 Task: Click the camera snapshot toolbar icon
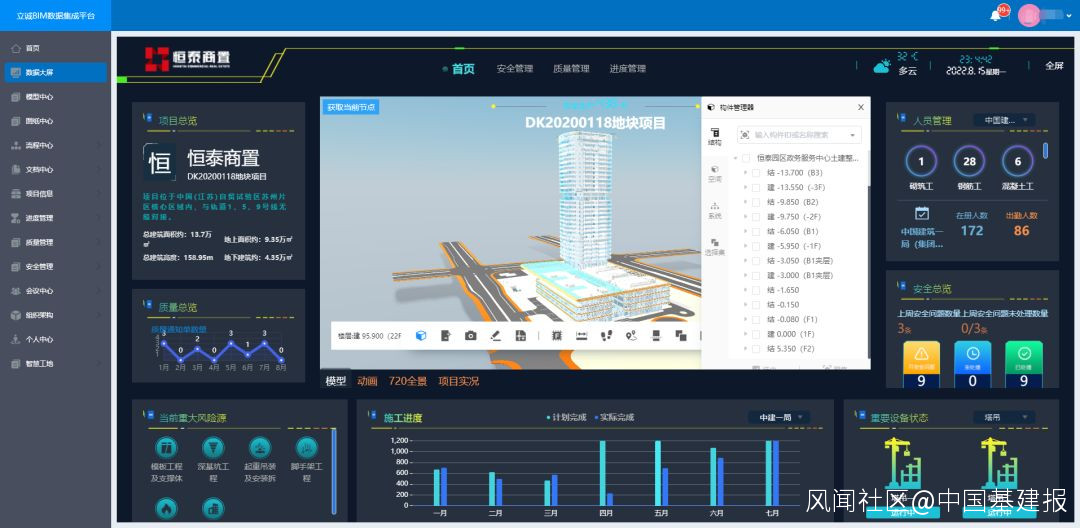(x=470, y=335)
